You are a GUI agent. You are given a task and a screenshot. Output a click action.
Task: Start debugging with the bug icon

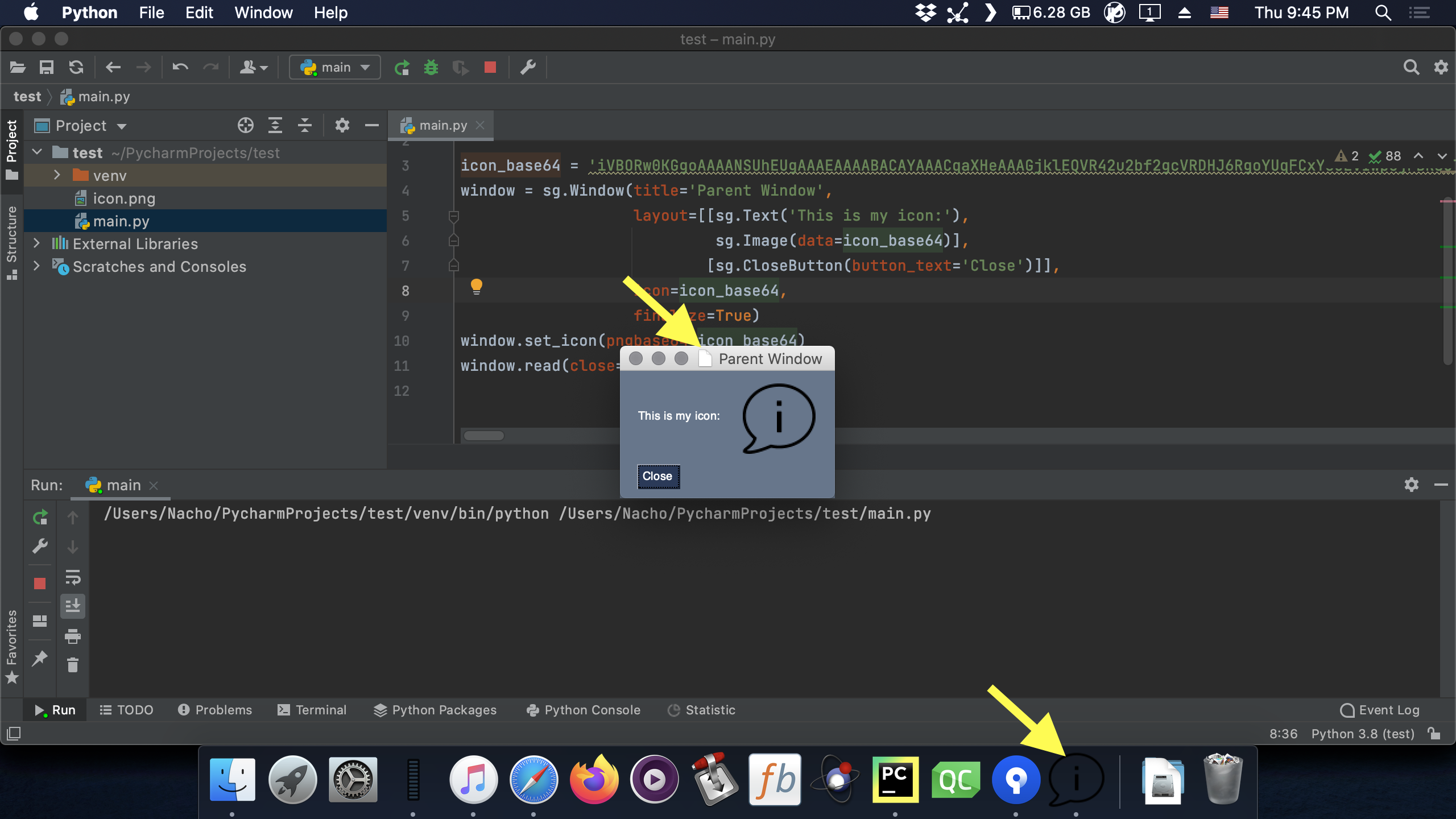coord(432,67)
